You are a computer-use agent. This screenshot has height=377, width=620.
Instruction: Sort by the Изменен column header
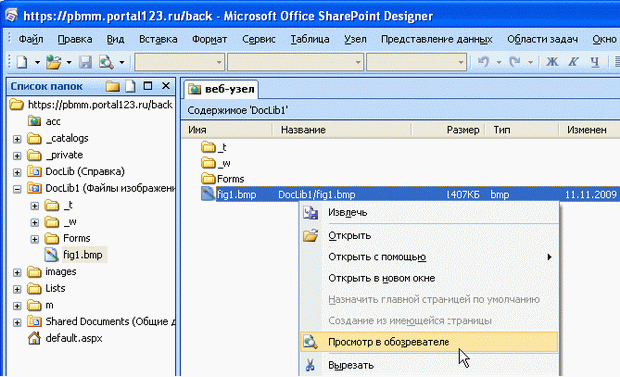click(x=590, y=130)
